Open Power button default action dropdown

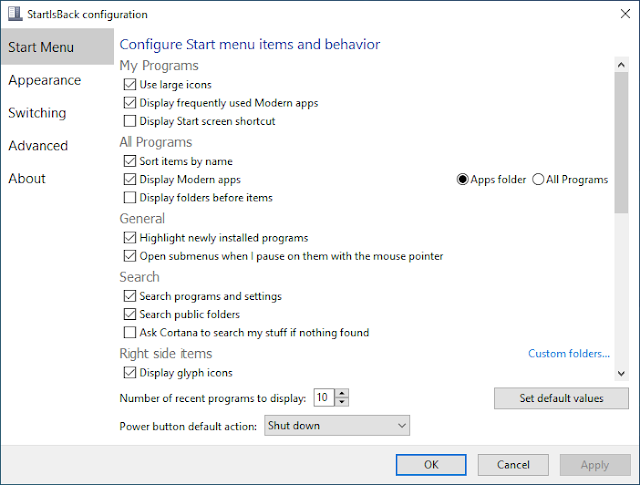click(337, 426)
